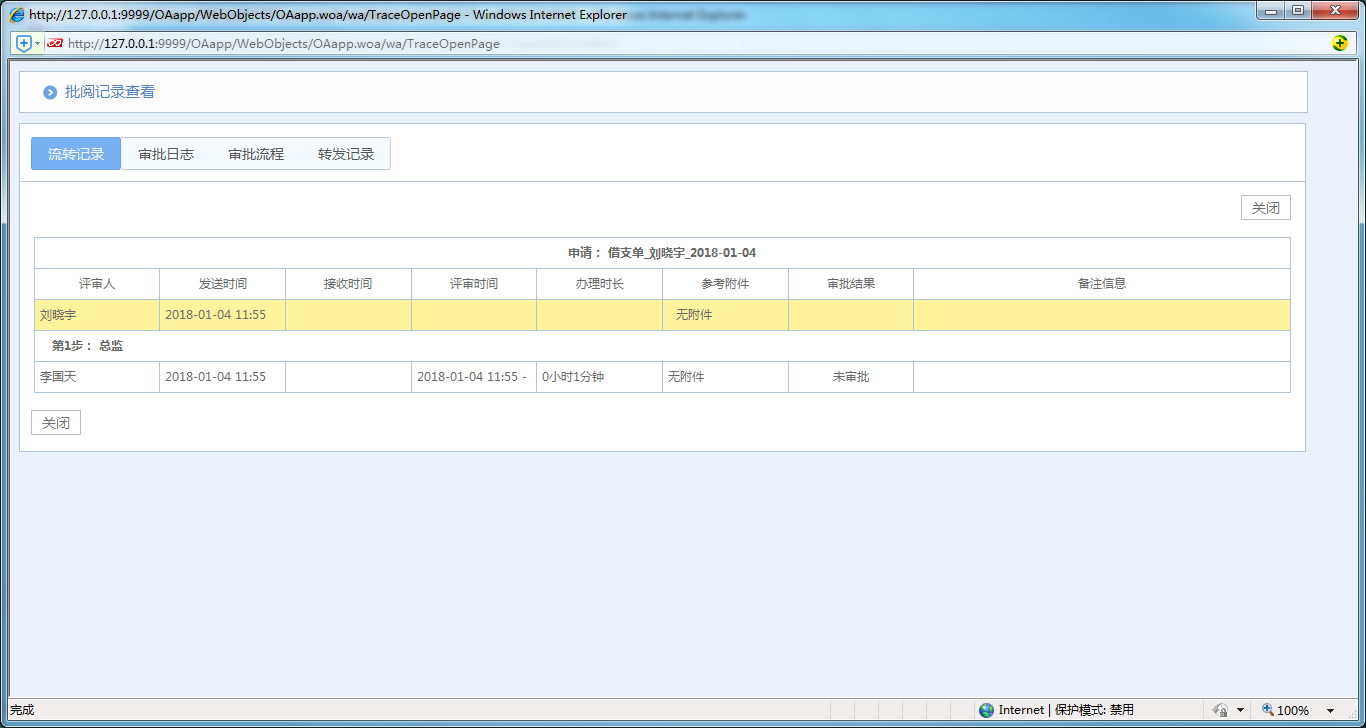
Task: Expand the privacy icon dropdown arrow
Action: pos(1240,711)
